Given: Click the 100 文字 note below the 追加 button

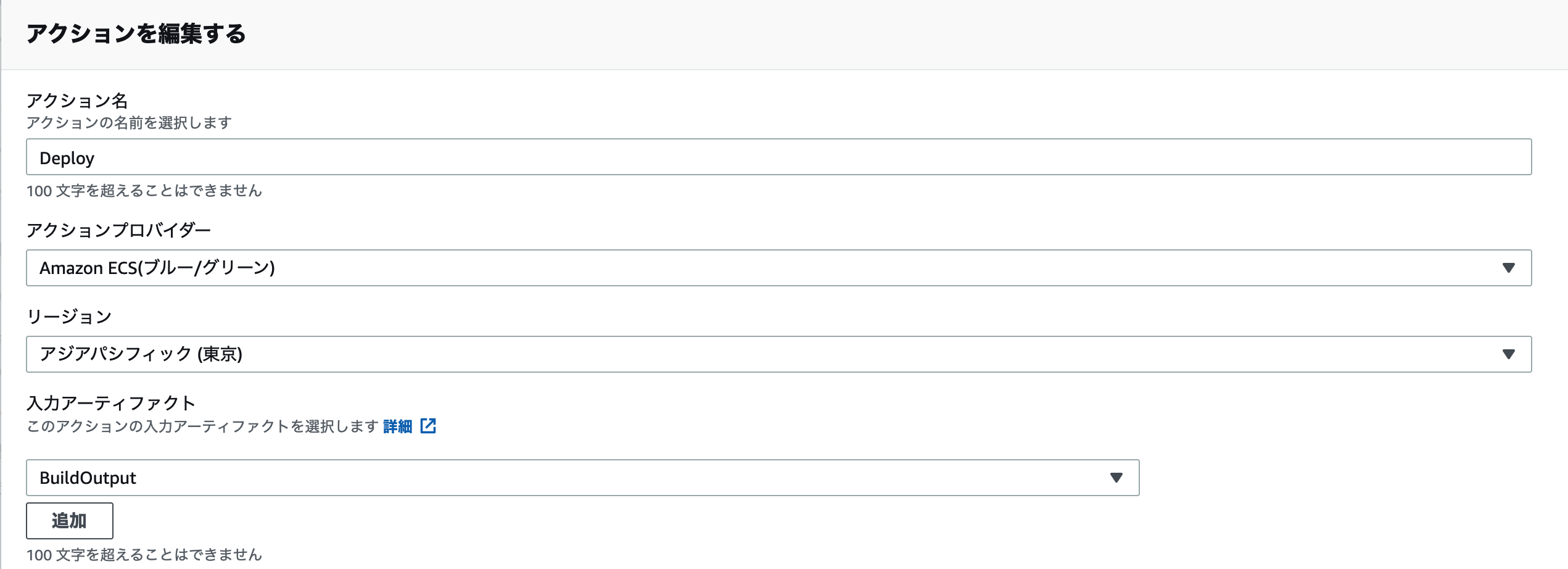Looking at the screenshot, I should [144, 555].
